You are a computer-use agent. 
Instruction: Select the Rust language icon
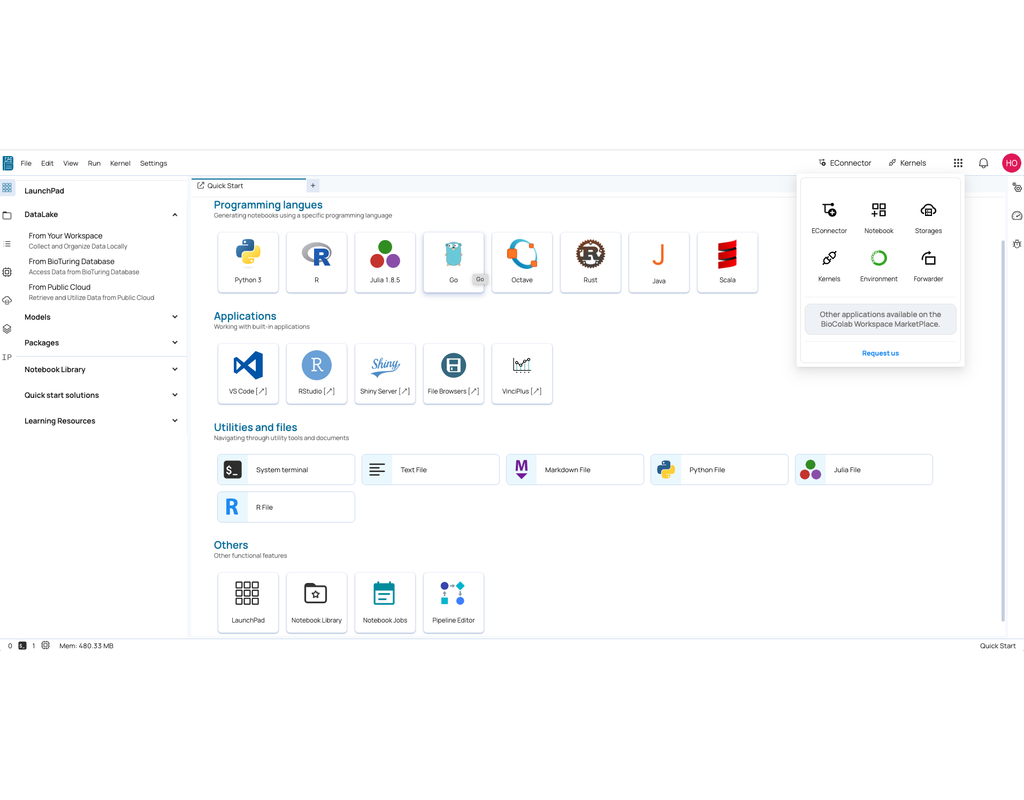coord(590,262)
